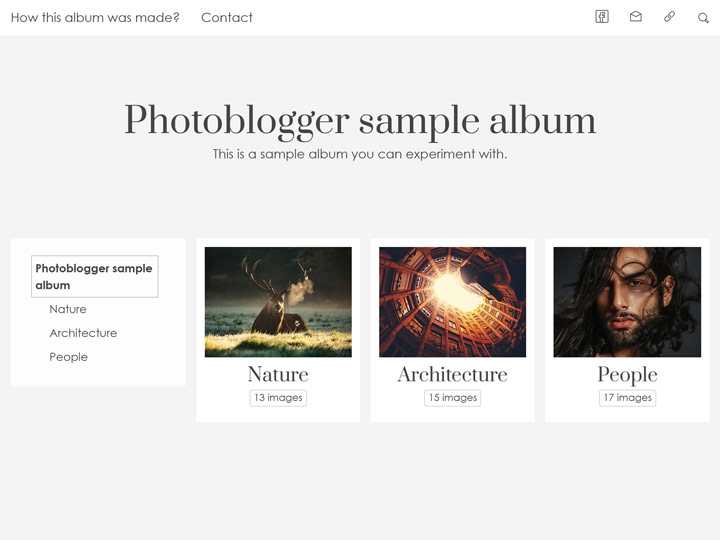Select 'Photoblogger sample album' in sidebar tree
This screenshot has width=720, height=540.
coord(94,277)
